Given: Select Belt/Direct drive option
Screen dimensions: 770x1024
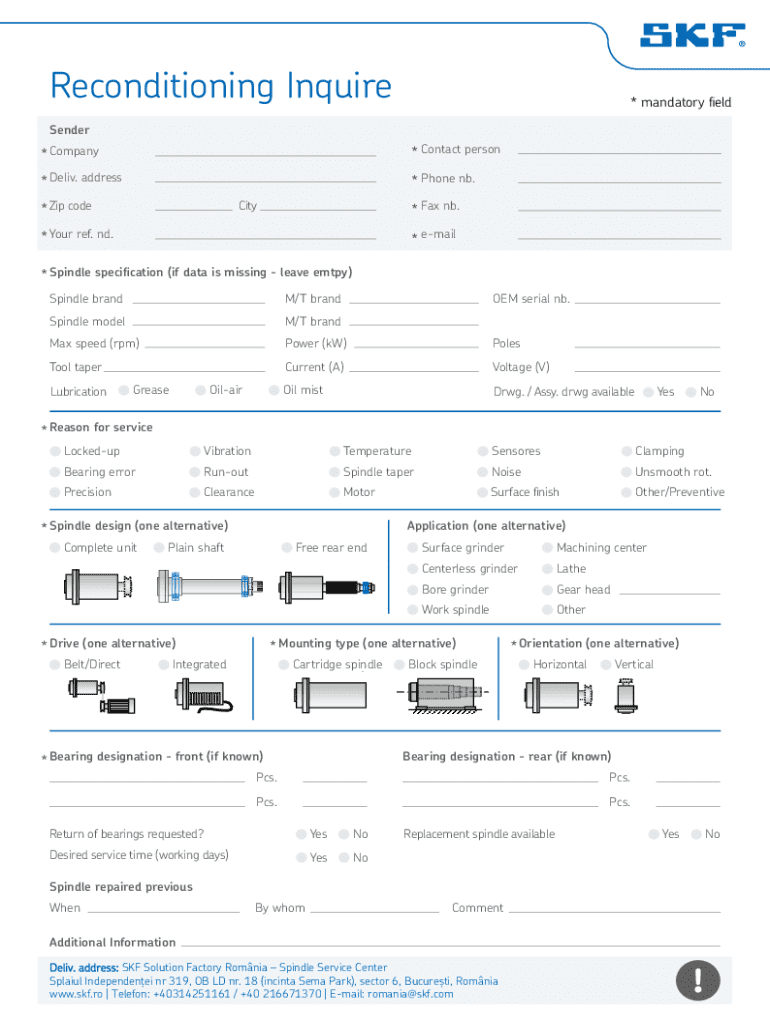Looking at the screenshot, I should click(56, 664).
